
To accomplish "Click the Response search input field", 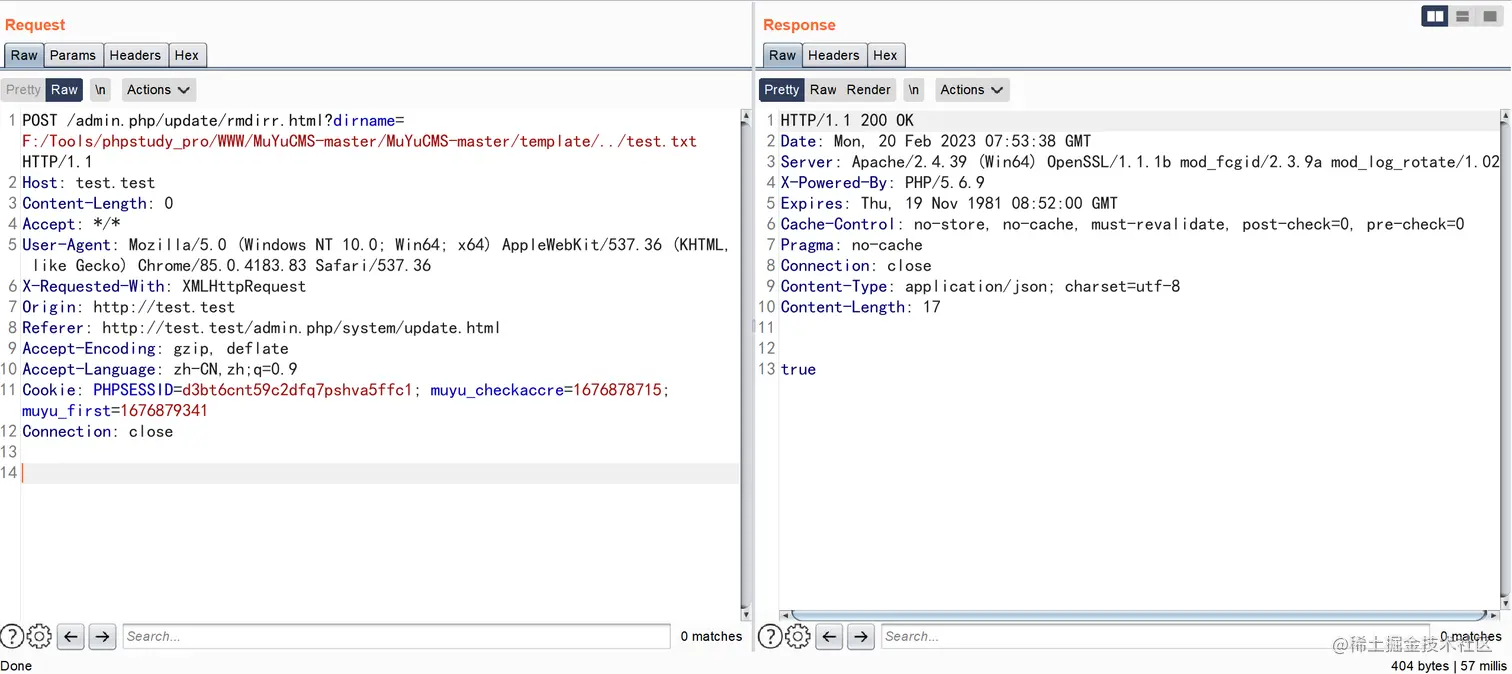I will (1155, 636).
